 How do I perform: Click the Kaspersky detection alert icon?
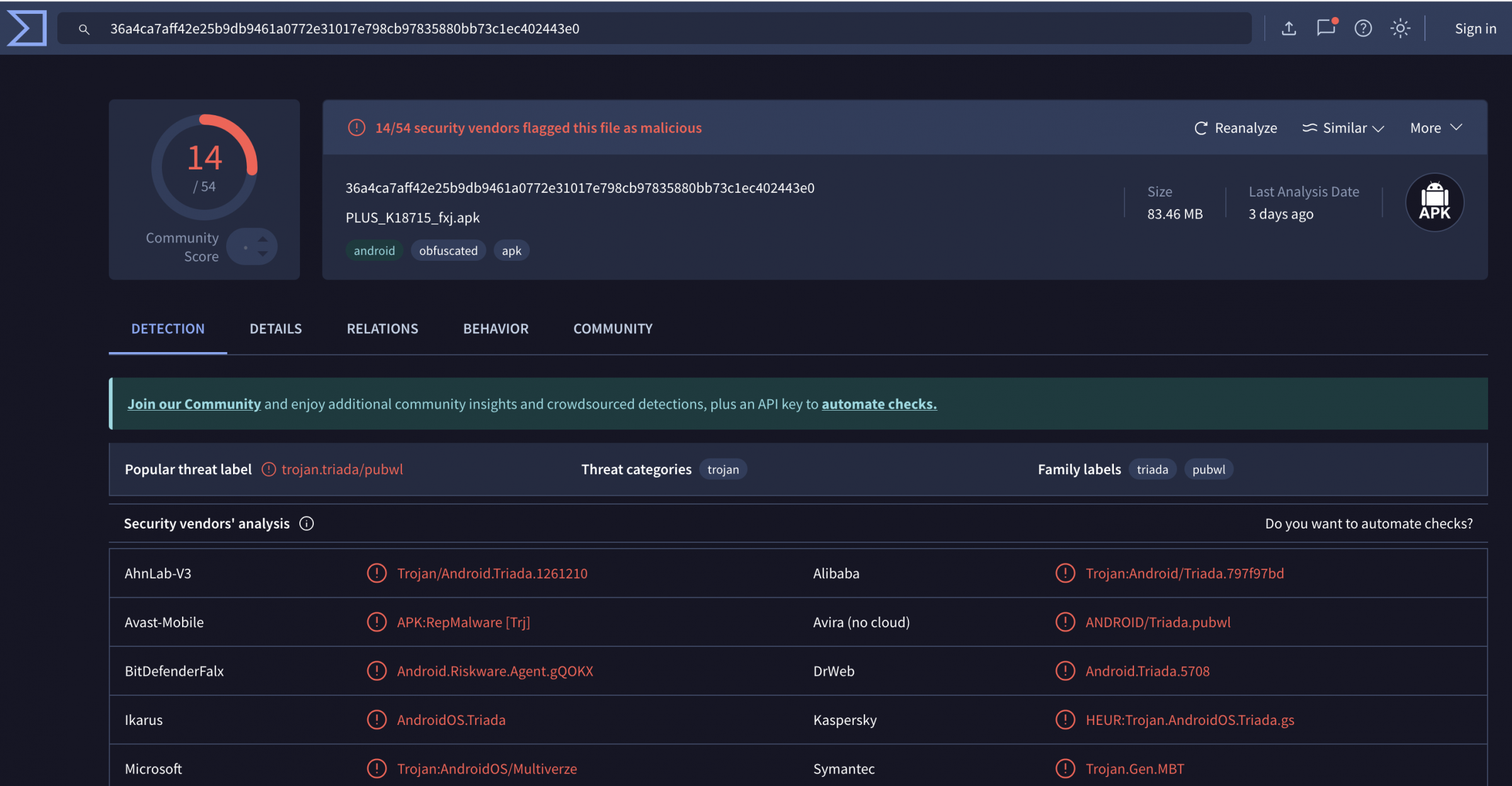click(1065, 720)
